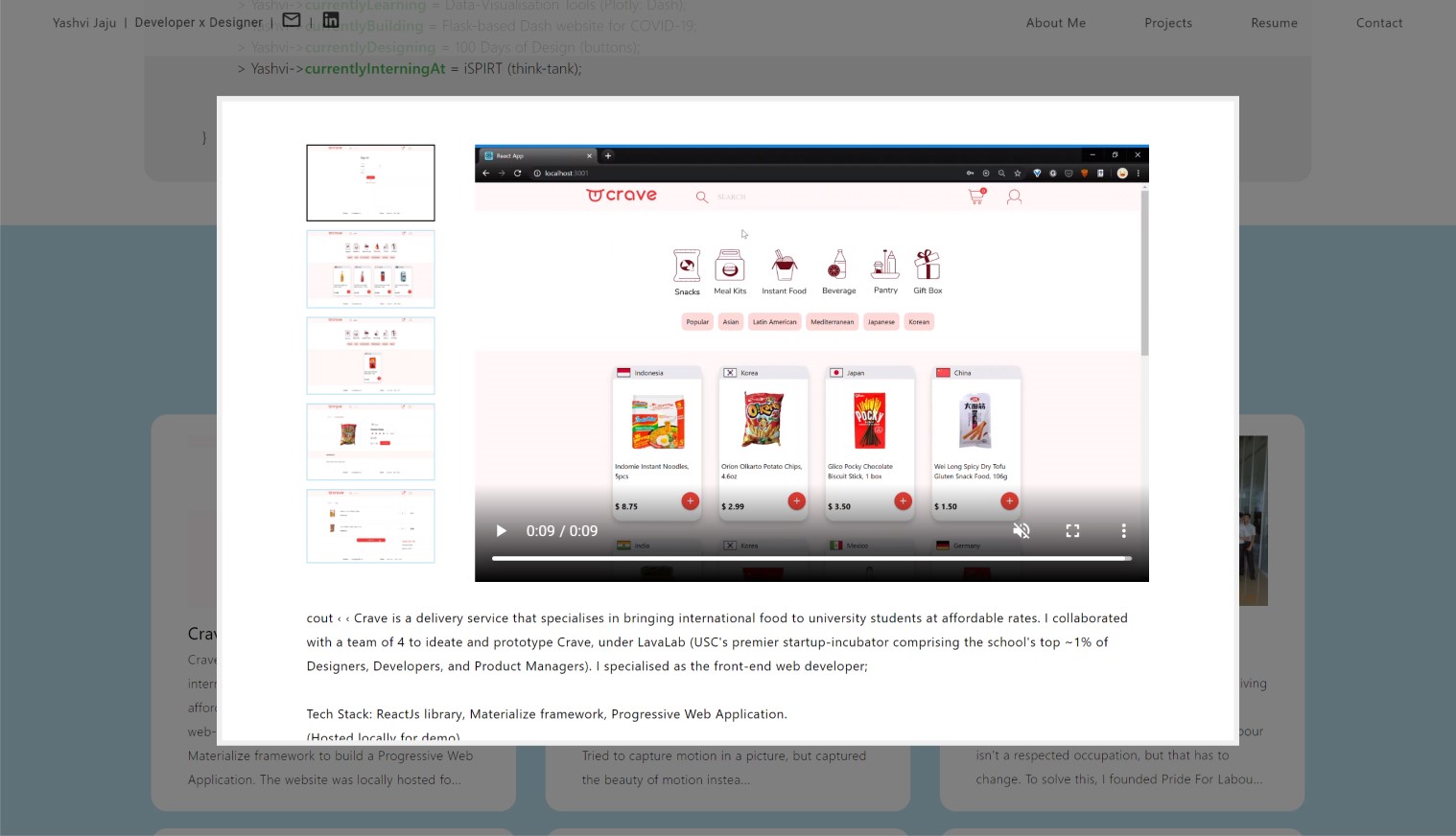Click the Indonesia flag on the first card
The image size is (1456, 836).
(623, 373)
